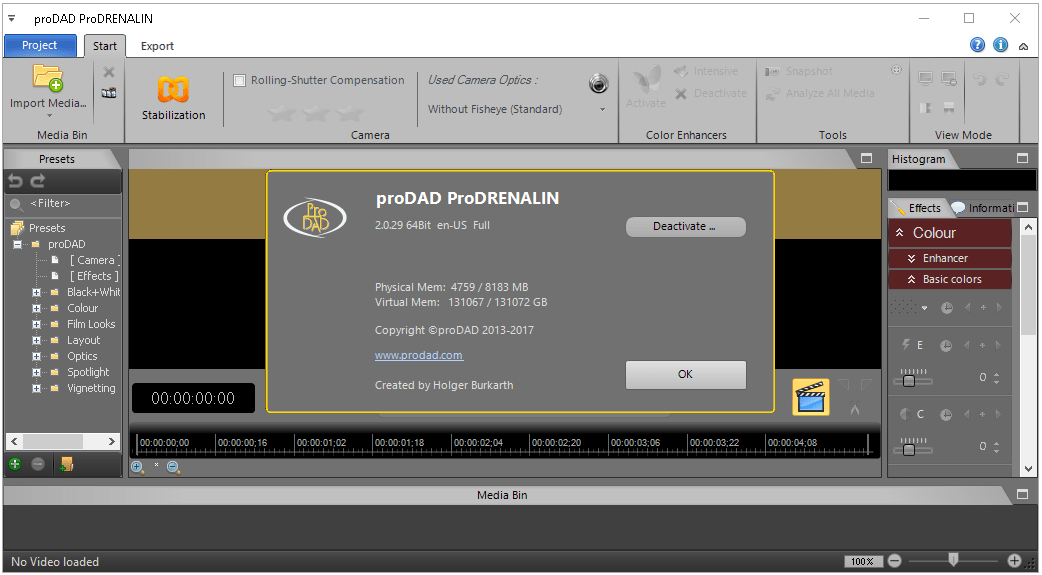Click the first monitor view mode icon
Viewport: 1042px width, 575px height.
[926, 79]
